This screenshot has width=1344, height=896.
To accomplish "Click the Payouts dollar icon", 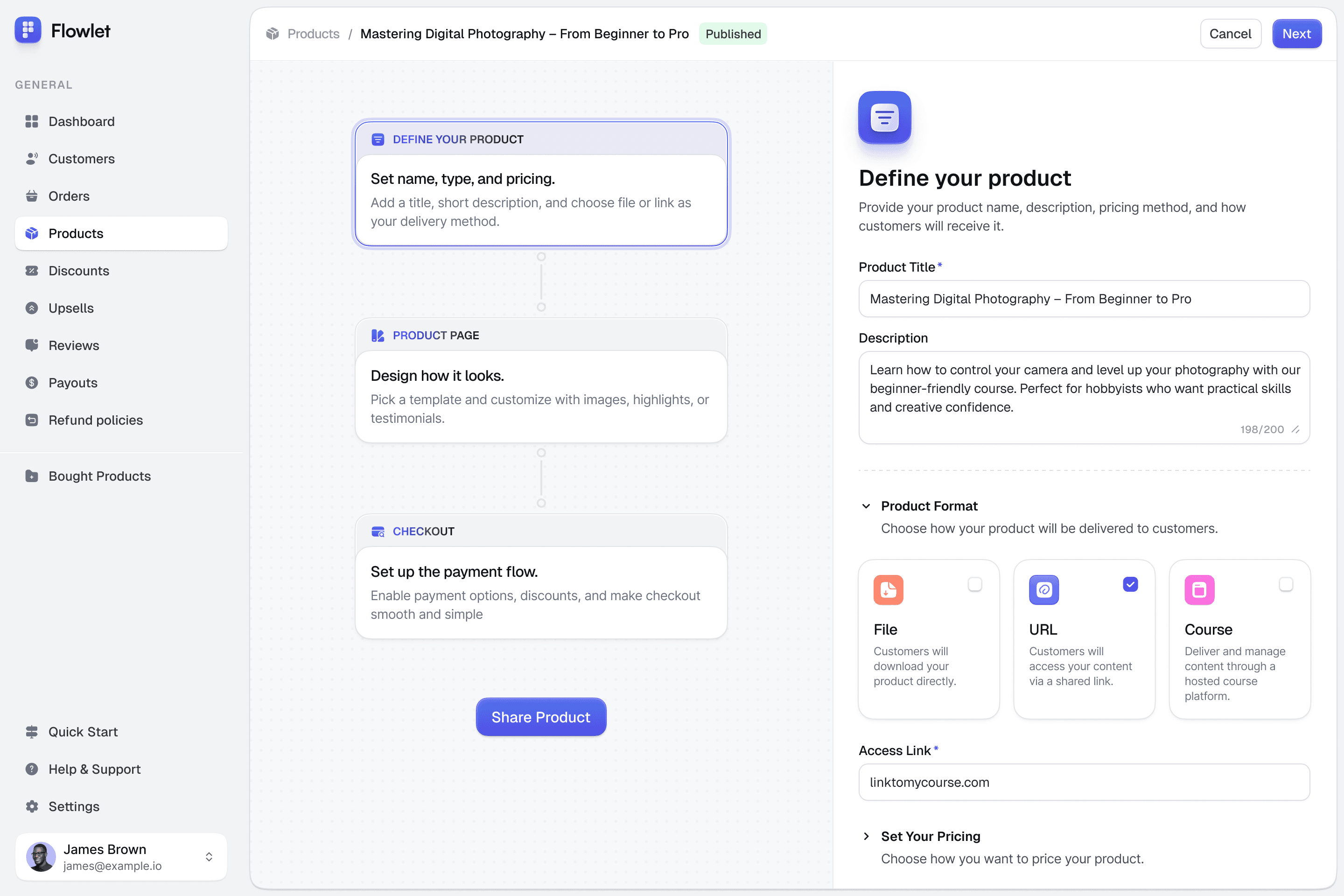I will tap(31, 383).
